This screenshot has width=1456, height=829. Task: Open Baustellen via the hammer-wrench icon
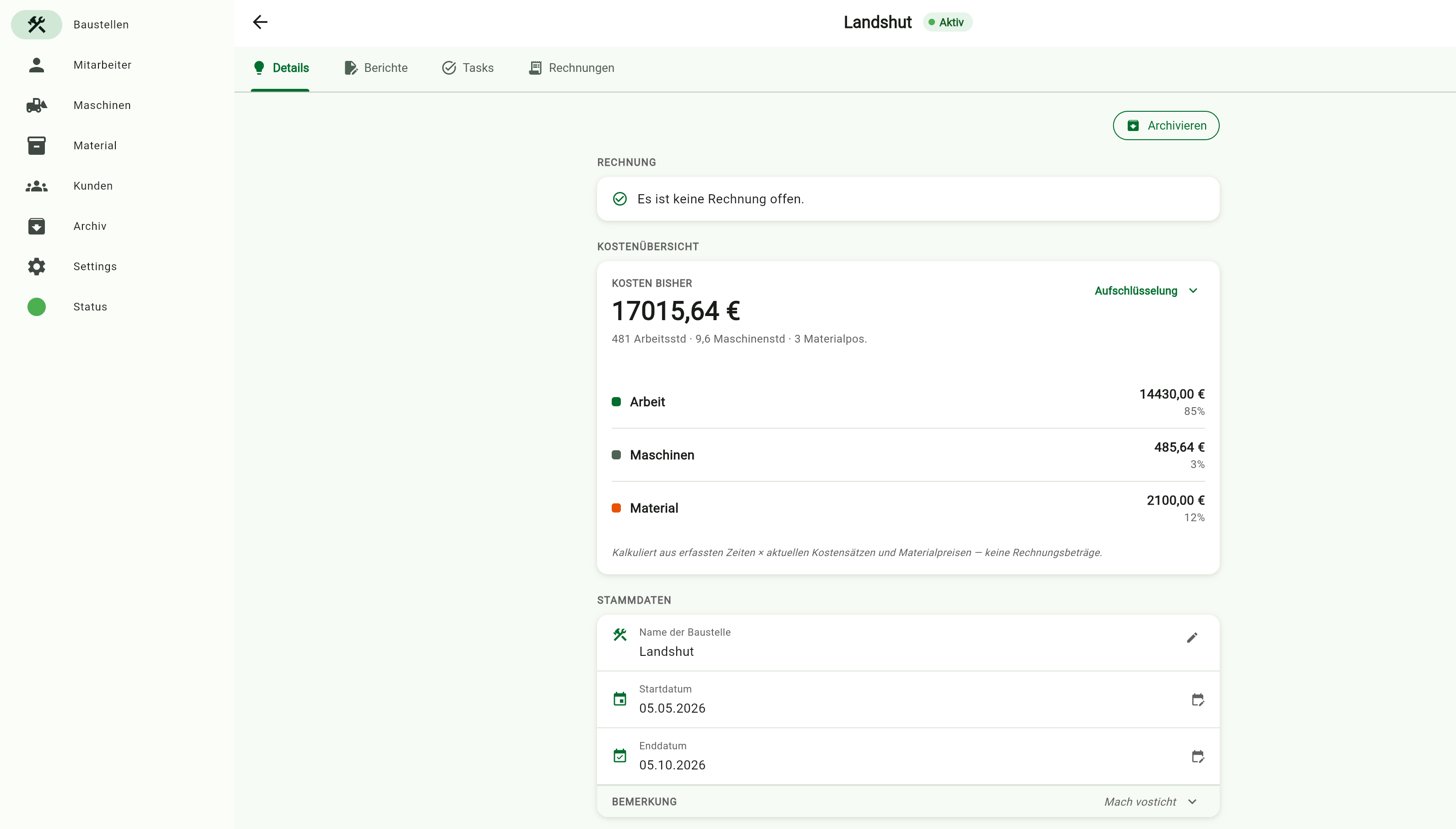tap(37, 24)
